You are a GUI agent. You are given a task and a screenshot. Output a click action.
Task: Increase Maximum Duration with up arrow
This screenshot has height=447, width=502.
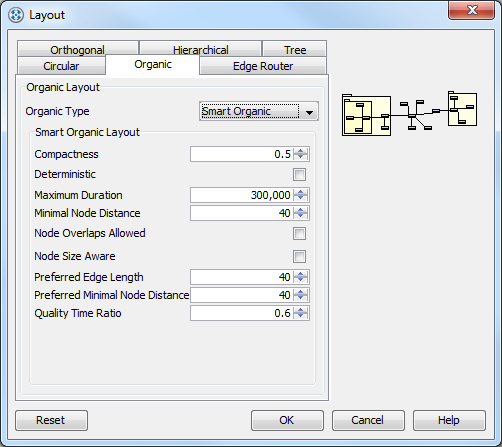(x=301, y=192)
